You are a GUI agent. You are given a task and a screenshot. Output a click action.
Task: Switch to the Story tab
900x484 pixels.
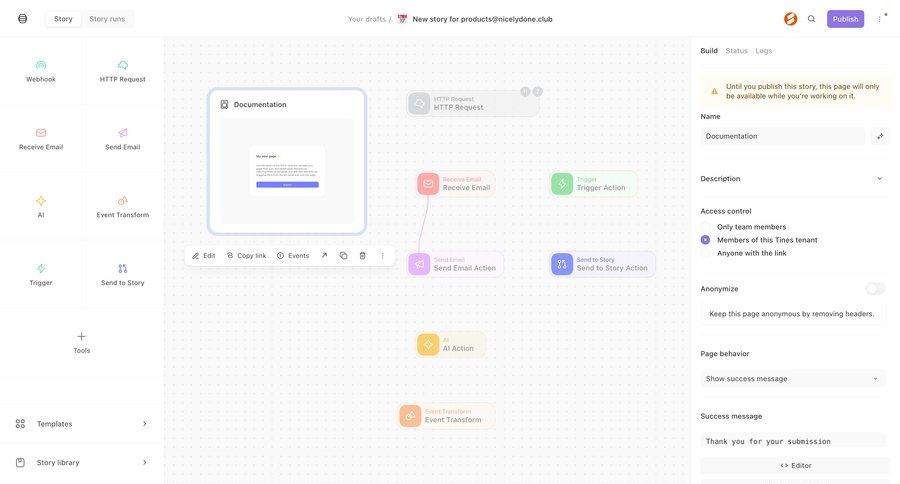[63, 19]
